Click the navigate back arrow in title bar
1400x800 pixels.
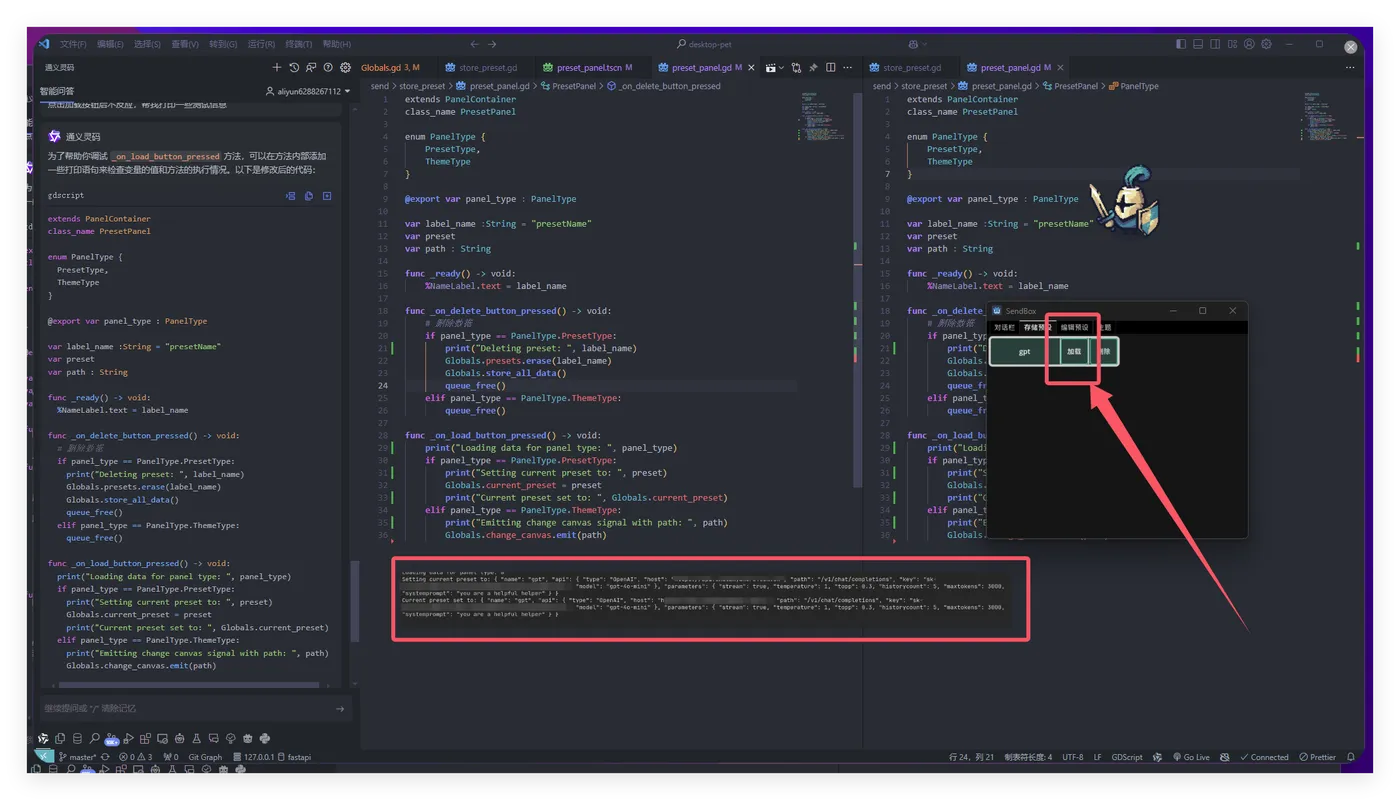475,44
